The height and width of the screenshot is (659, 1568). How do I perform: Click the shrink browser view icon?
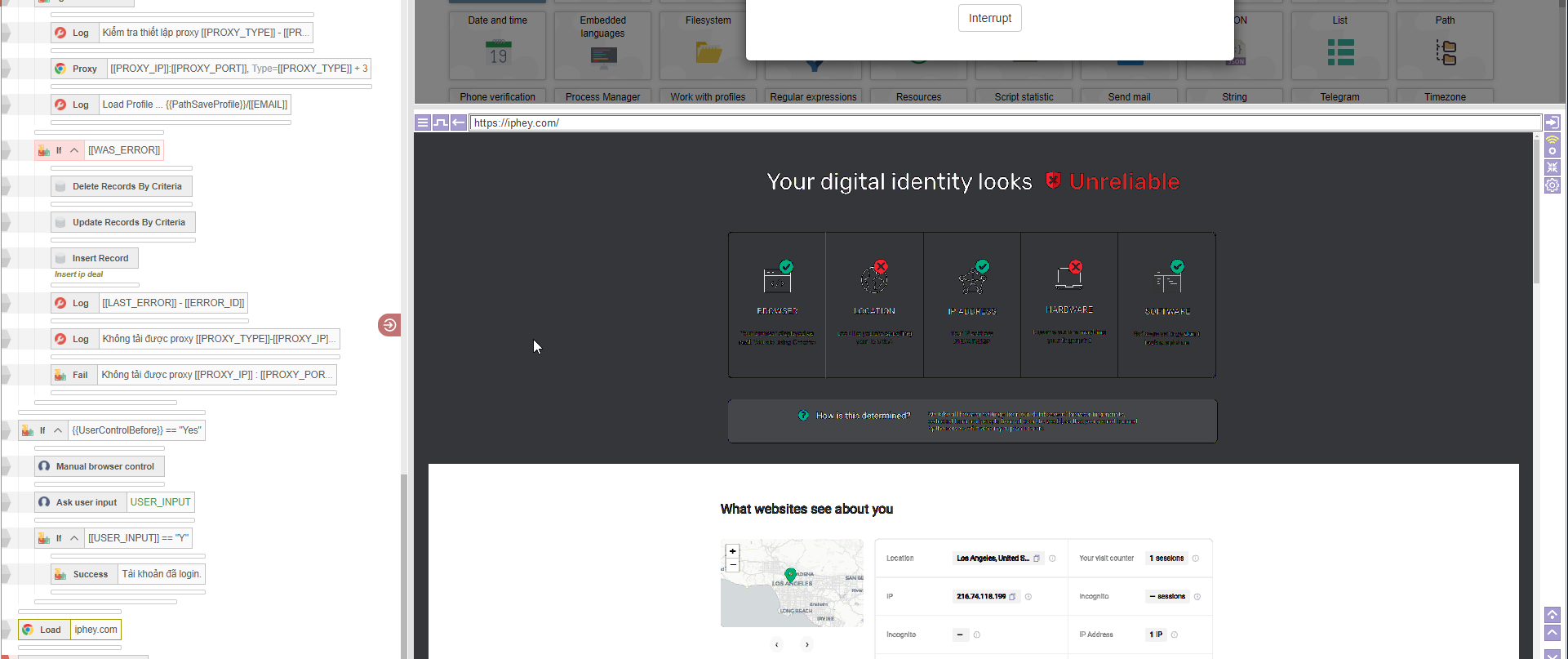pyautogui.click(x=1552, y=167)
